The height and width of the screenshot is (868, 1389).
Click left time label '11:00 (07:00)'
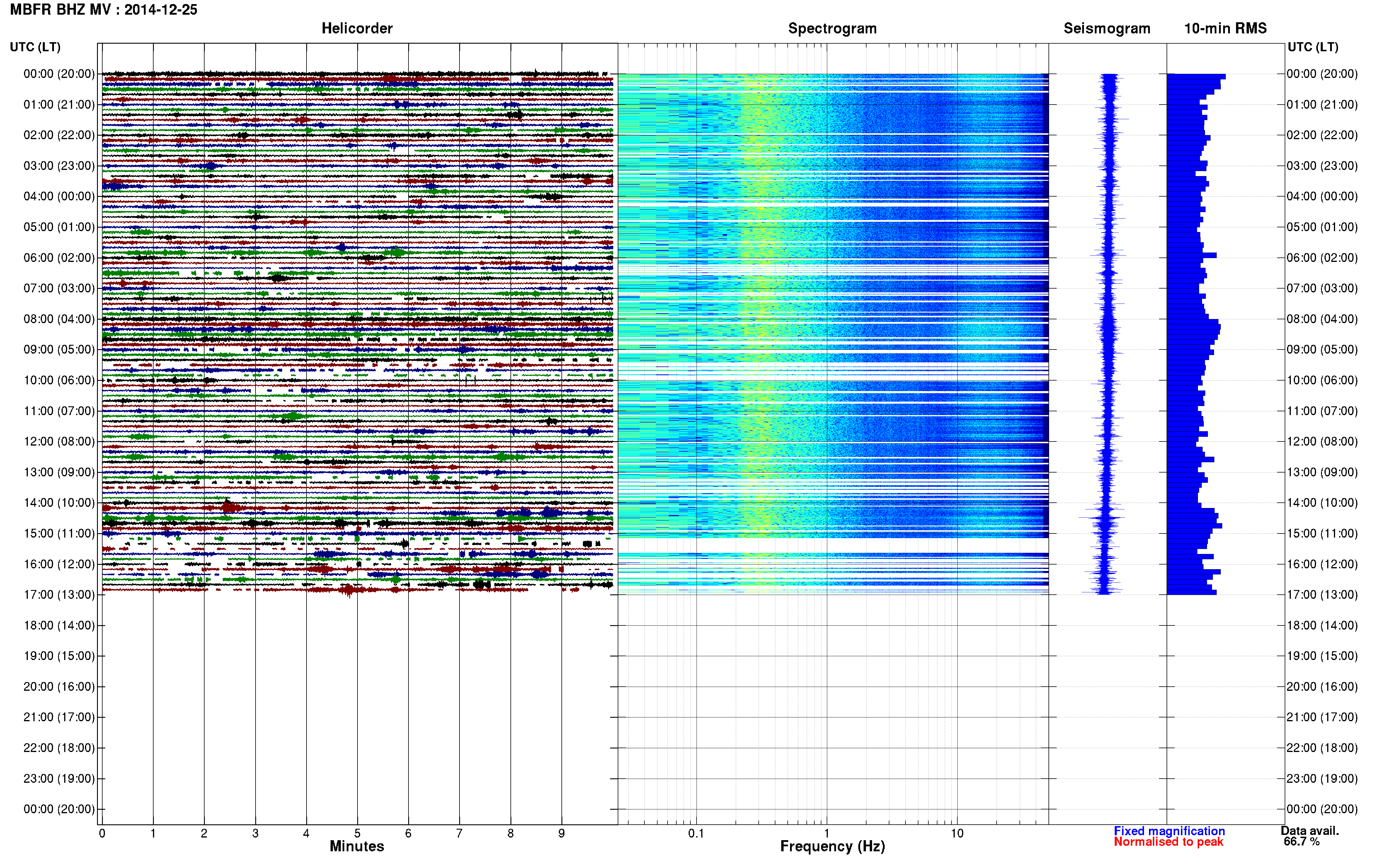pos(59,411)
